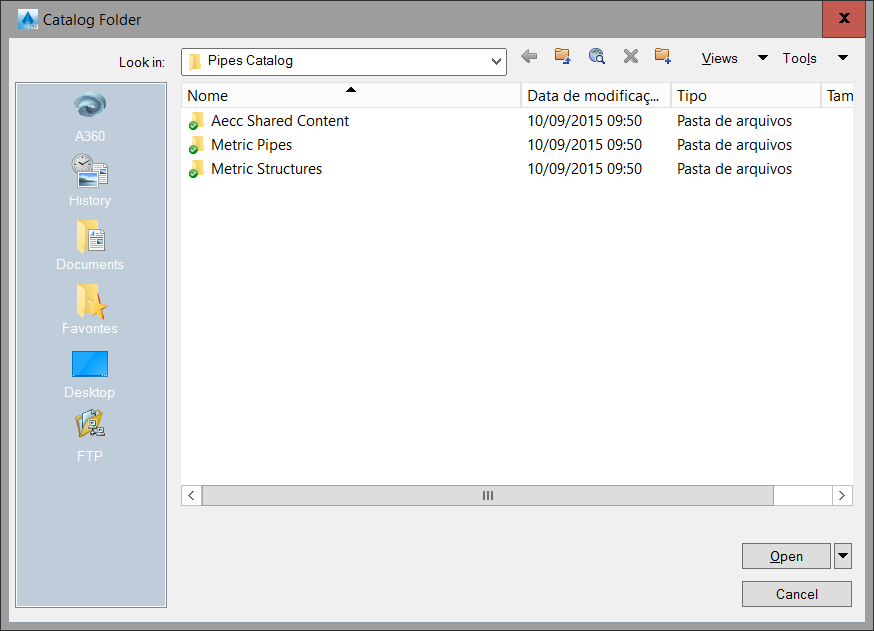
Task: Click the Autodesk application icon in title bar
Action: 27,20
